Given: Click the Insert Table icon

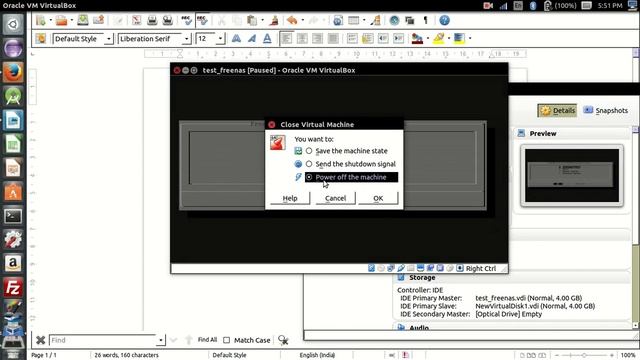Looking at the screenshot, I should [x=353, y=20].
